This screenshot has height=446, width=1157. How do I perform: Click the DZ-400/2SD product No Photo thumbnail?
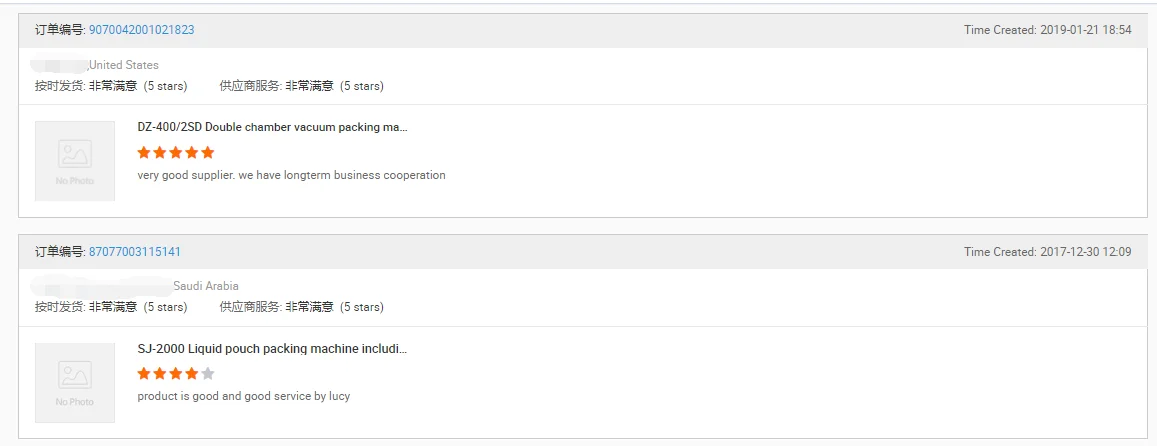75,161
